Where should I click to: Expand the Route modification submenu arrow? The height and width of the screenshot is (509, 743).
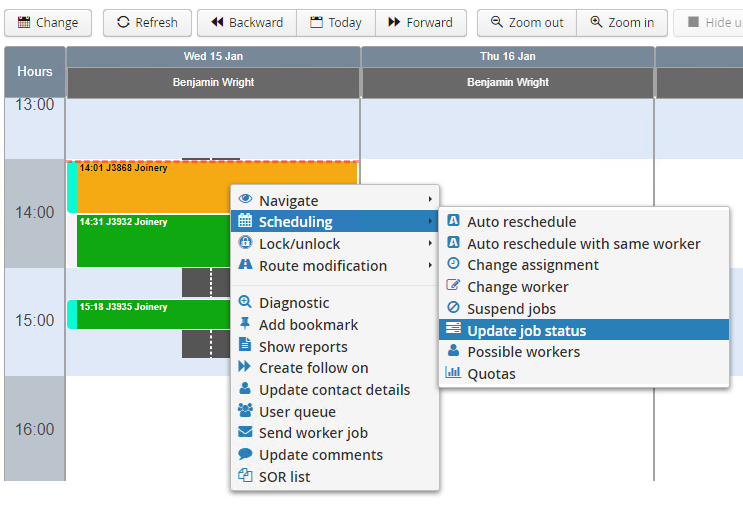click(x=430, y=265)
